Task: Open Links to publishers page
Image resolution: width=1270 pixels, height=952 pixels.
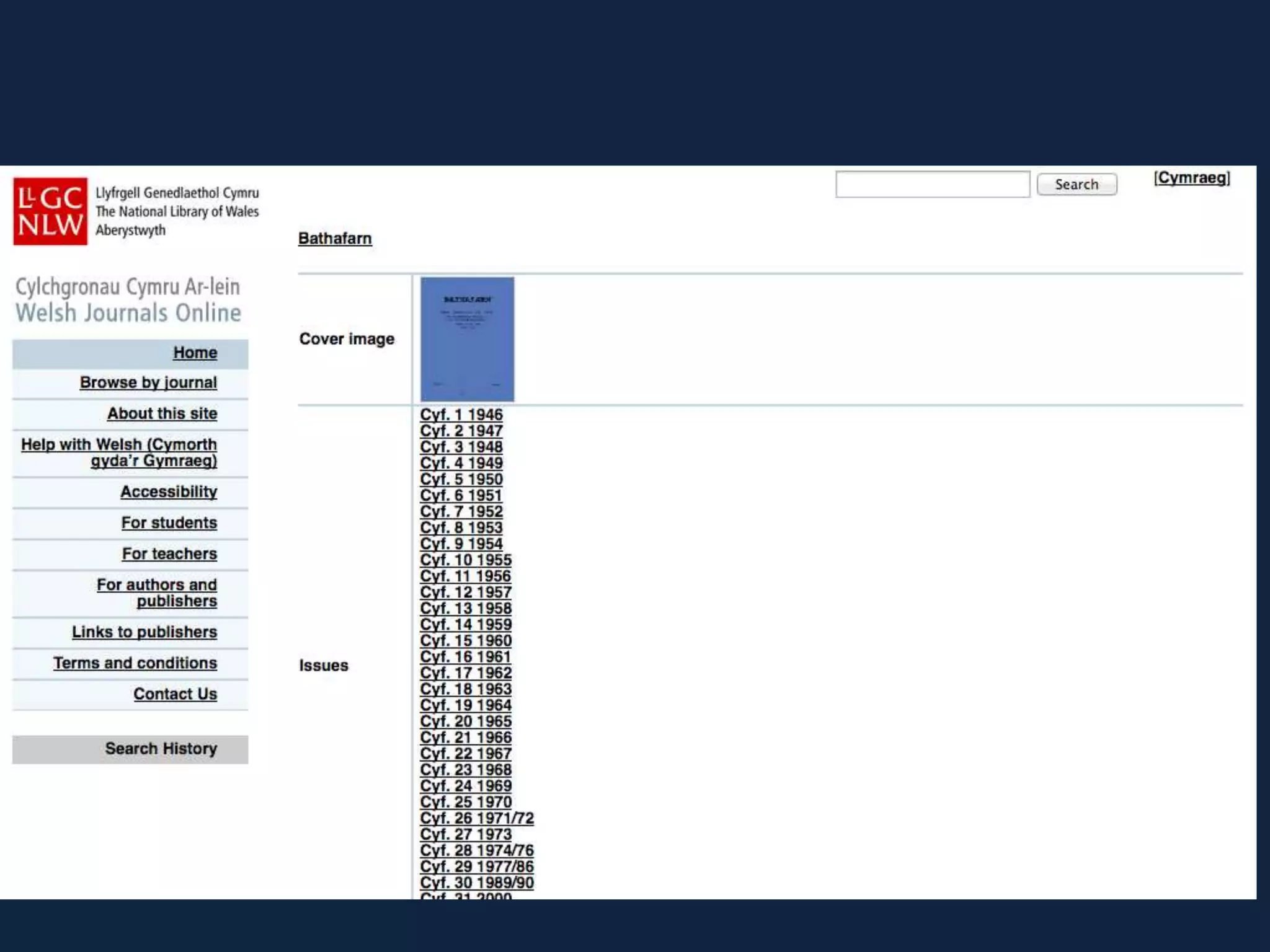Action: point(144,632)
